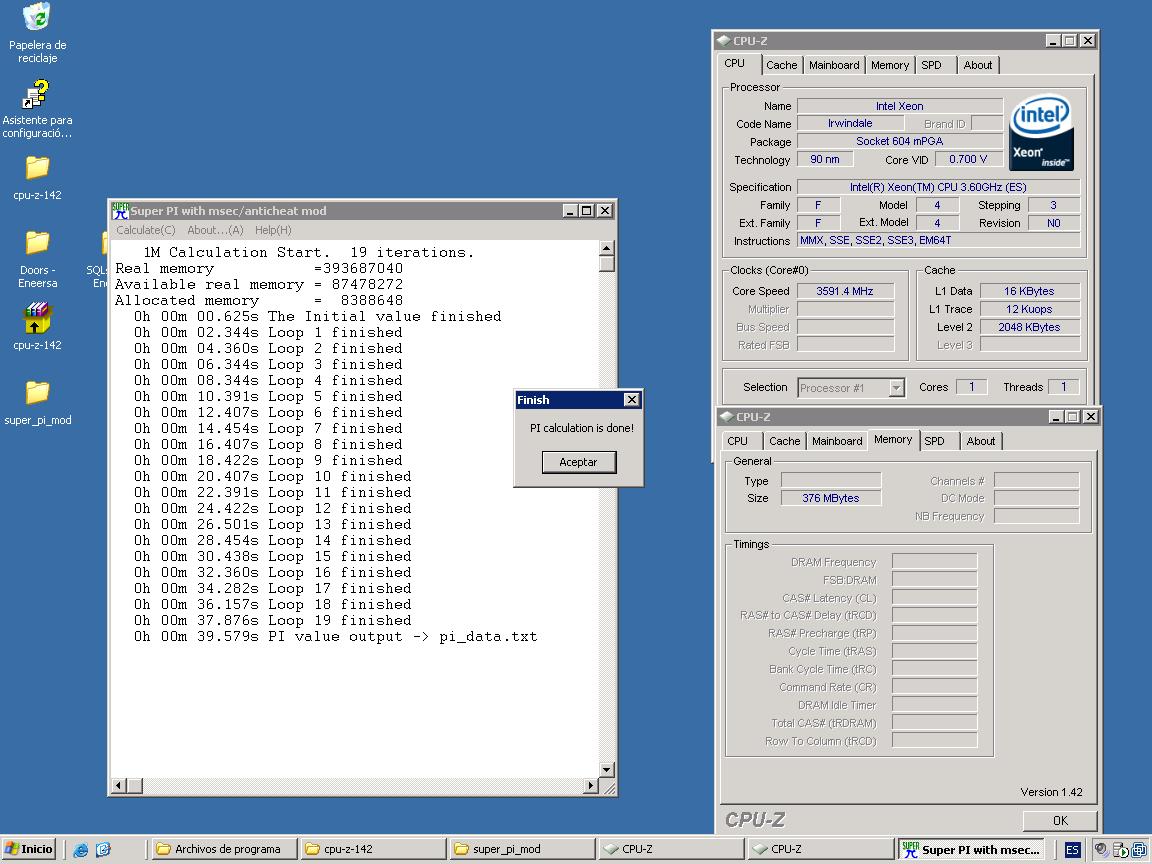The height and width of the screenshot is (864, 1152).
Task: Activate the second CPU-Z taskbar button
Action: 821,849
